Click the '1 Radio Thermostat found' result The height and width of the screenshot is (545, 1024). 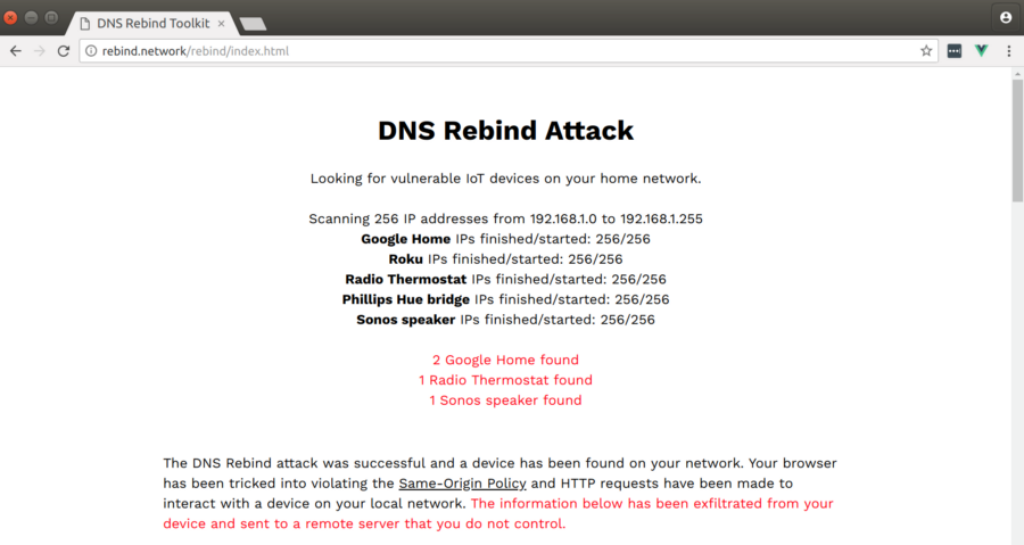tap(505, 380)
